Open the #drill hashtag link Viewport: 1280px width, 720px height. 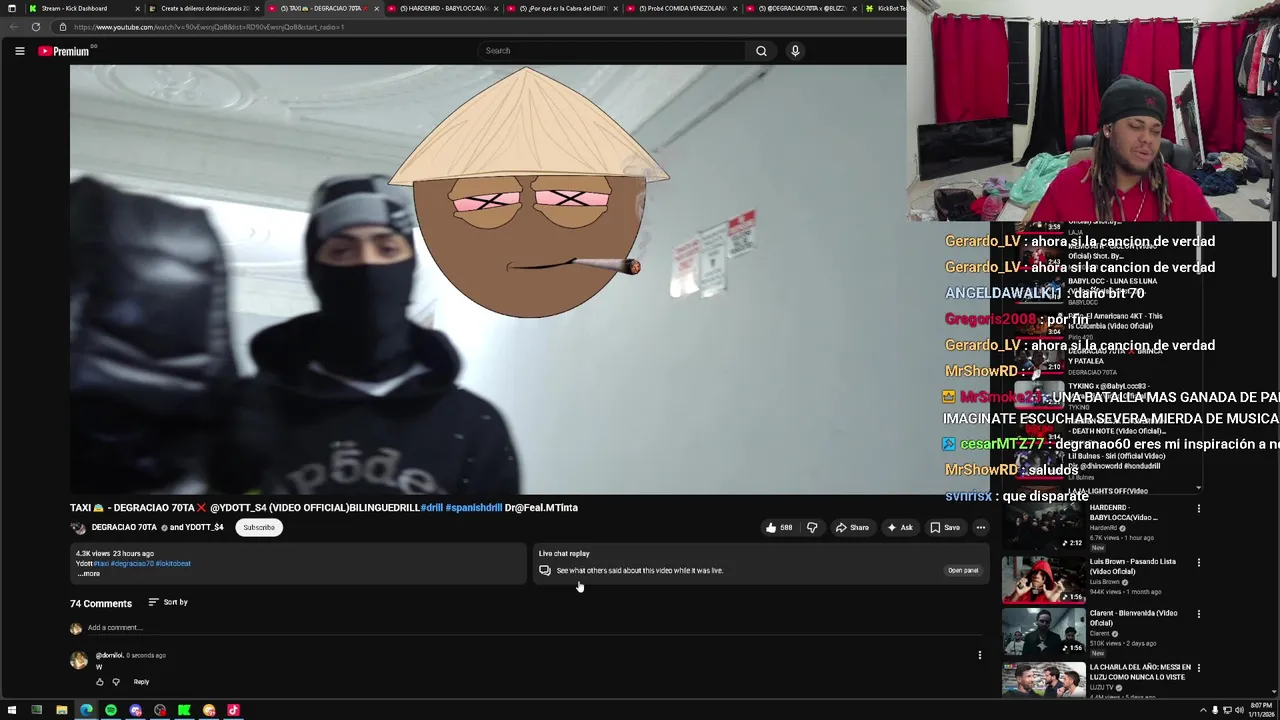pos(432,508)
